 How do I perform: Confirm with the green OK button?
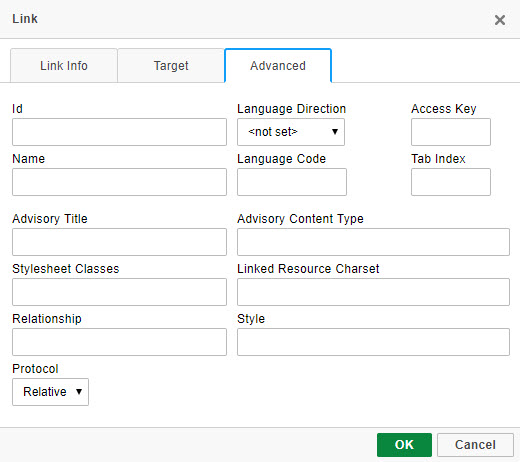click(404, 445)
